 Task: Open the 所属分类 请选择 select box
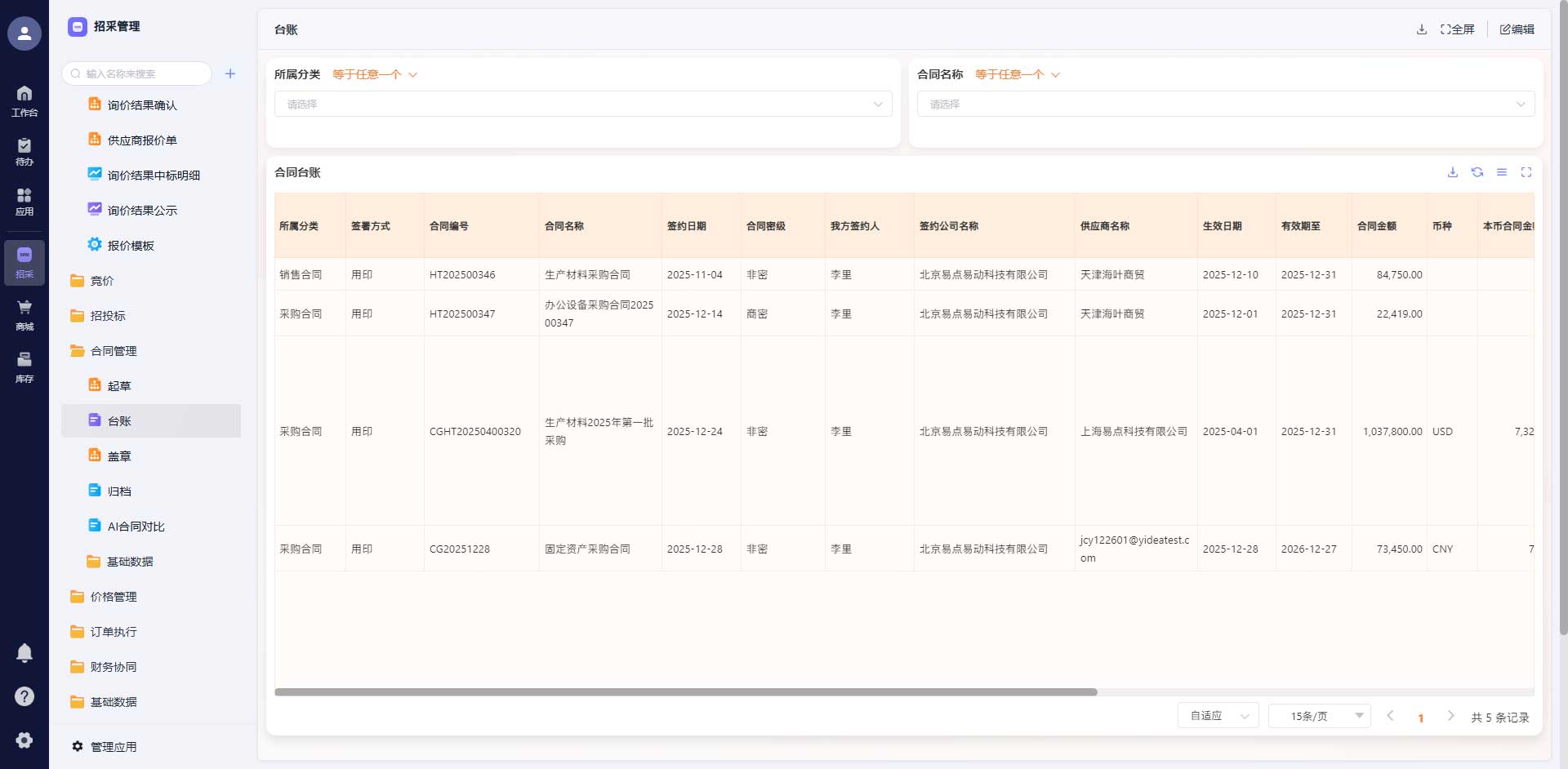pos(583,104)
